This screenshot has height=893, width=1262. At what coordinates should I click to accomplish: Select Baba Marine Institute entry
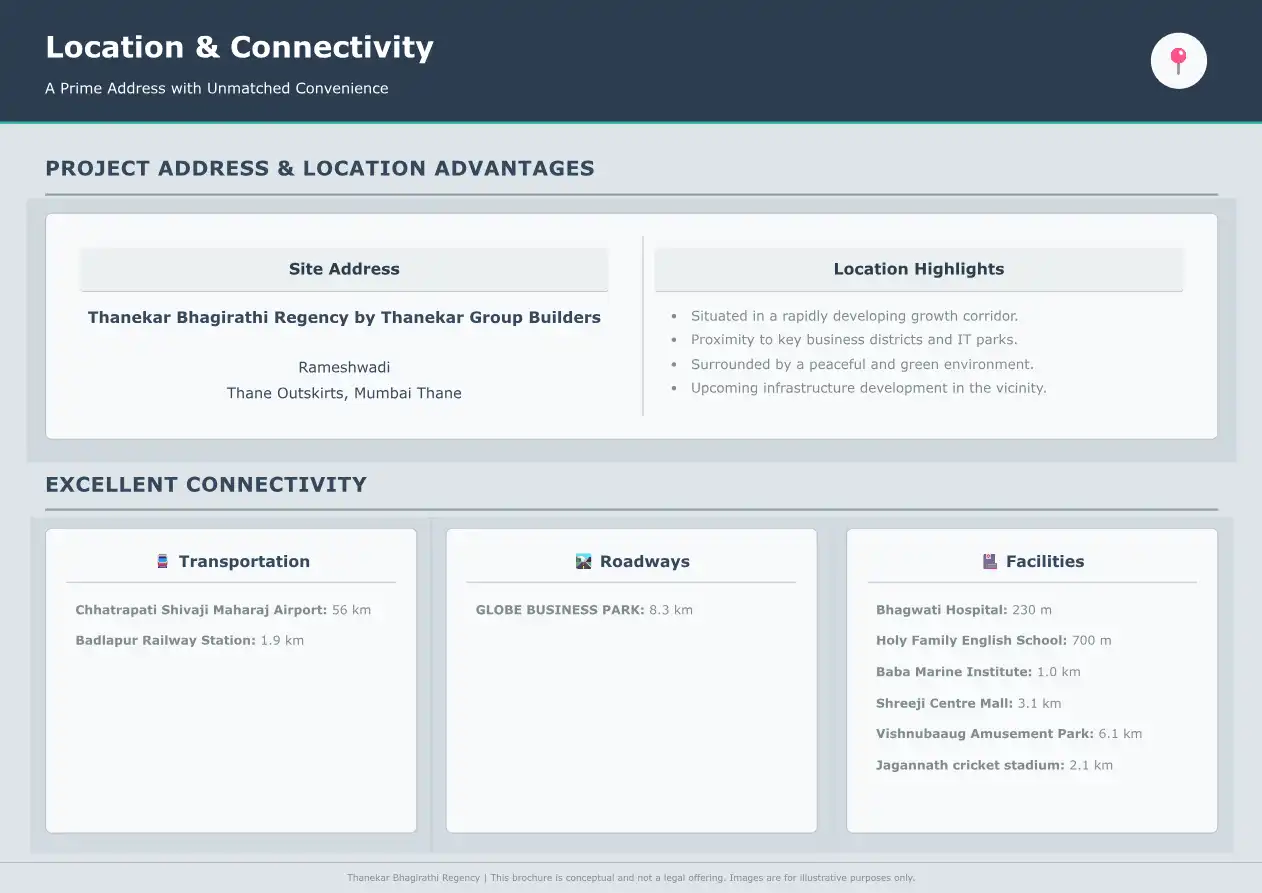[978, 672]
